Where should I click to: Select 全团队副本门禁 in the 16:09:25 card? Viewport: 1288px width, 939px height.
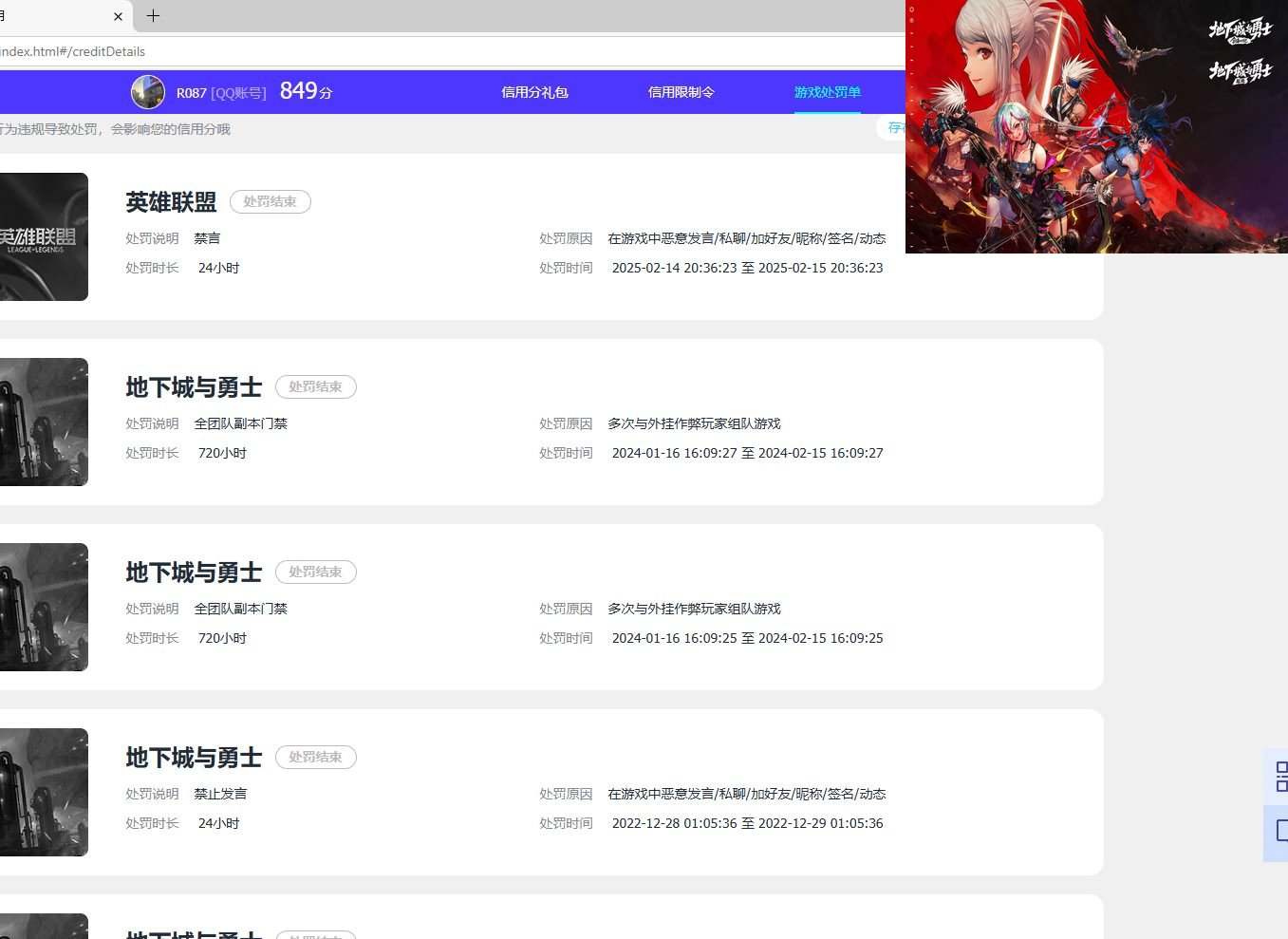(240, 609)
